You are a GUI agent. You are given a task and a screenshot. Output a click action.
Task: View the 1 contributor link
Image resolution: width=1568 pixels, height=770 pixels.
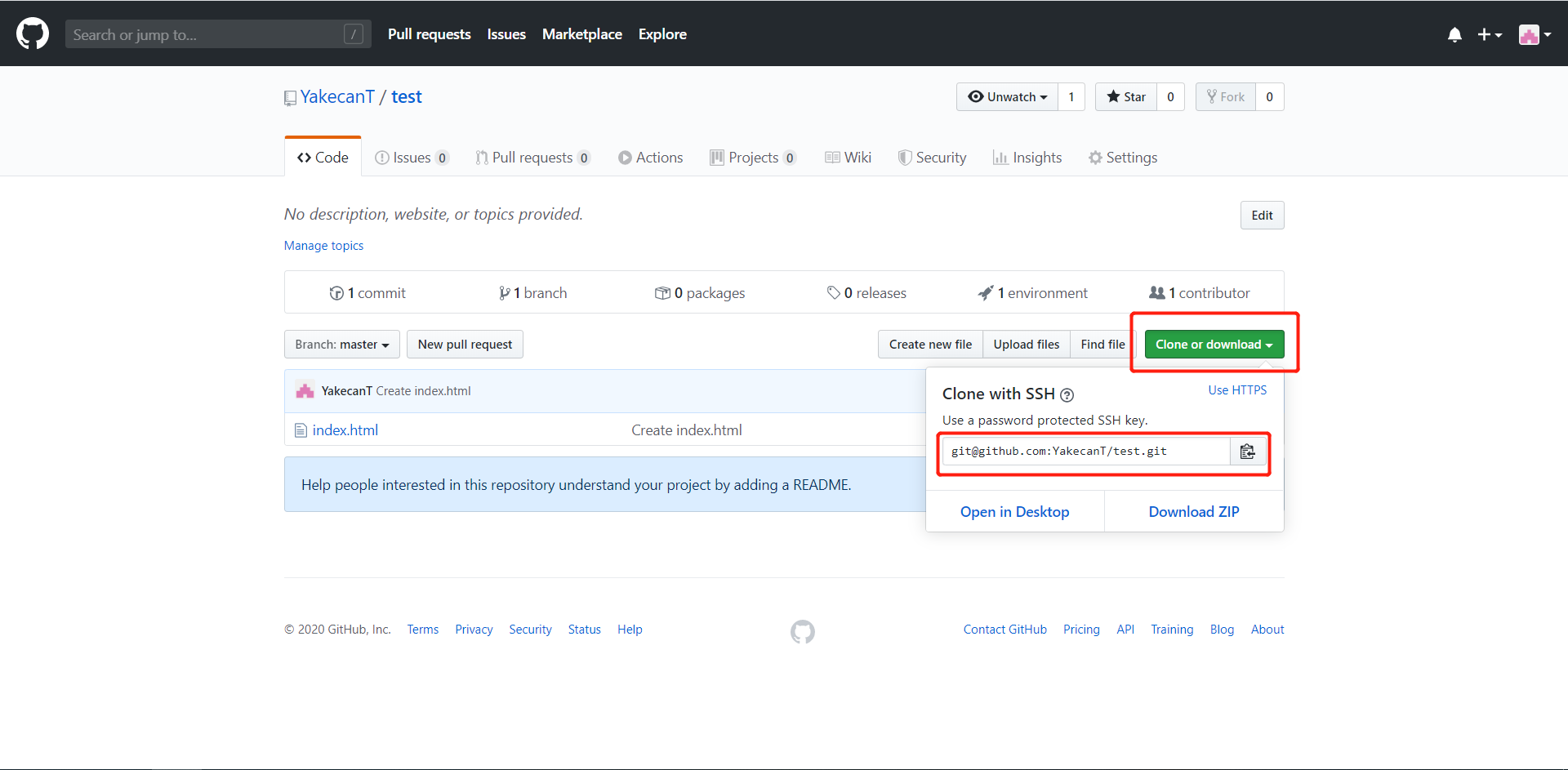(x=1199, y=293)
